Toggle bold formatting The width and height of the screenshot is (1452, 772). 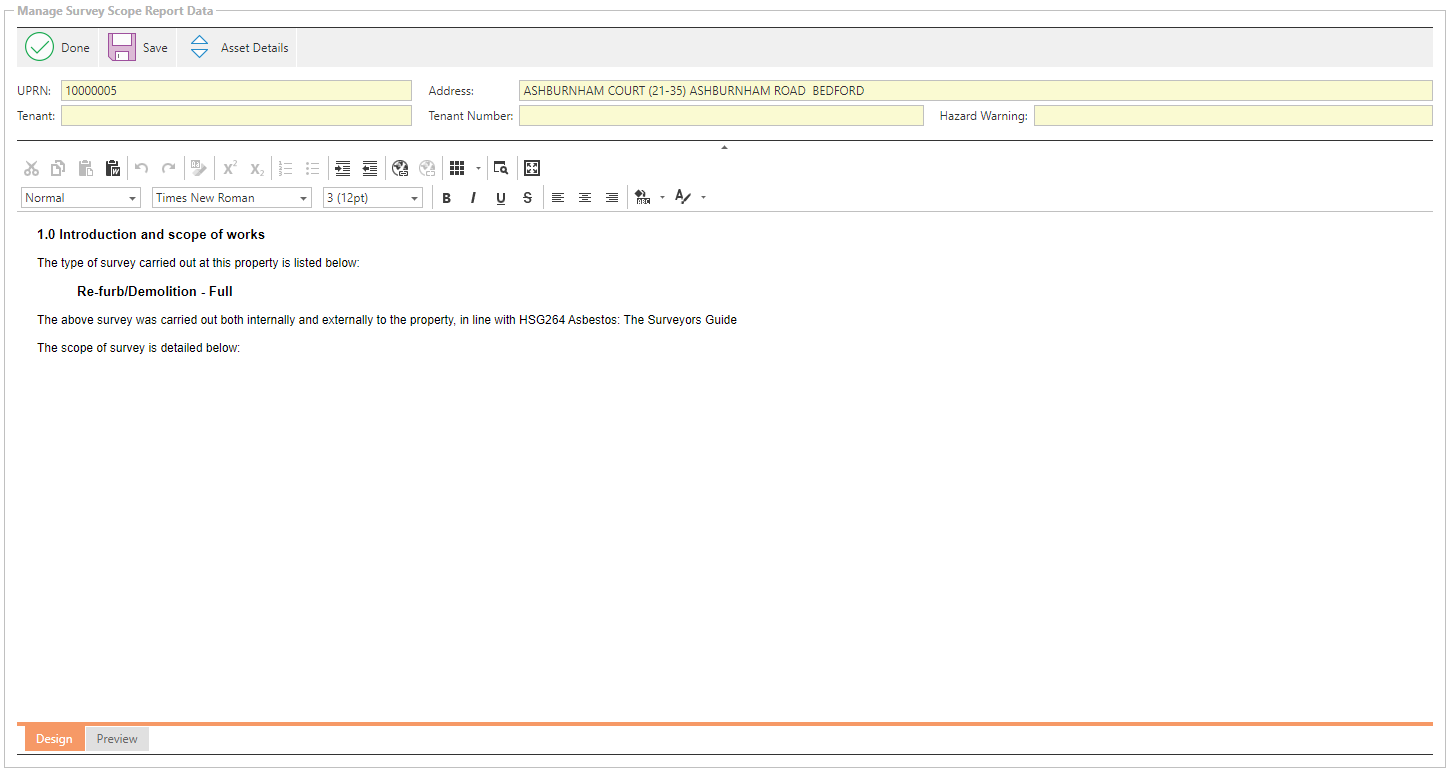point(447,198)
